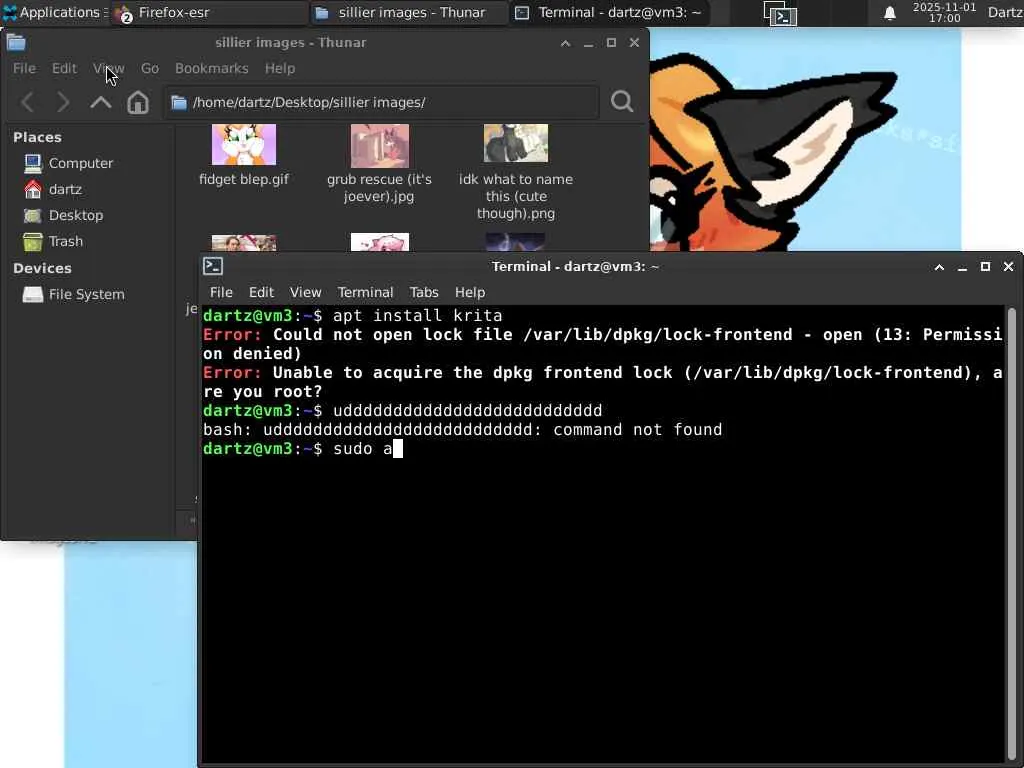Open notifications bell in top panel
1024x768 pixels.
[889, 13]
